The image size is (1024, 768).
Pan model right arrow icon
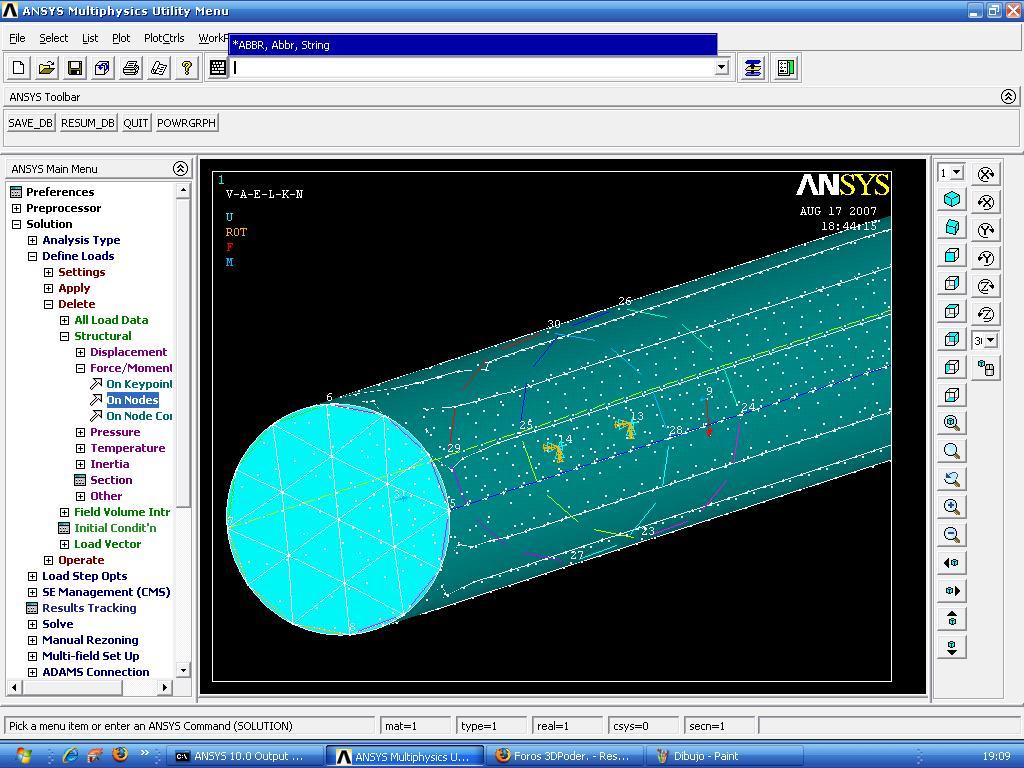[952, 591]
